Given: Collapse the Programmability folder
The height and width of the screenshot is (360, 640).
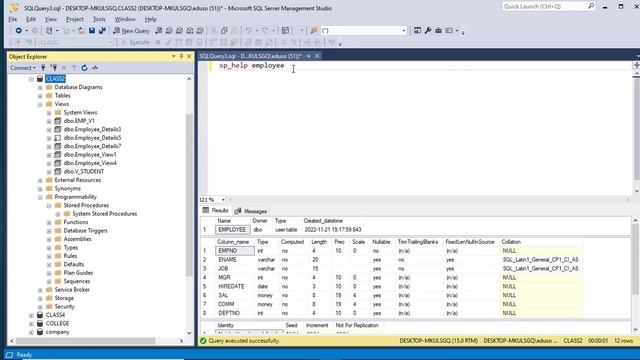Looking at the screenshot, I should coord(40,197).
